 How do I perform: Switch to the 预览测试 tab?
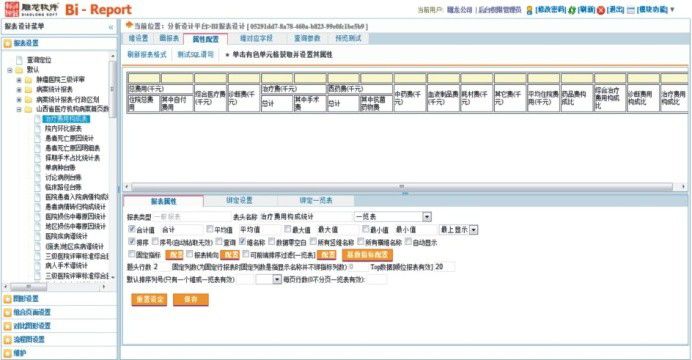(348, 38)
